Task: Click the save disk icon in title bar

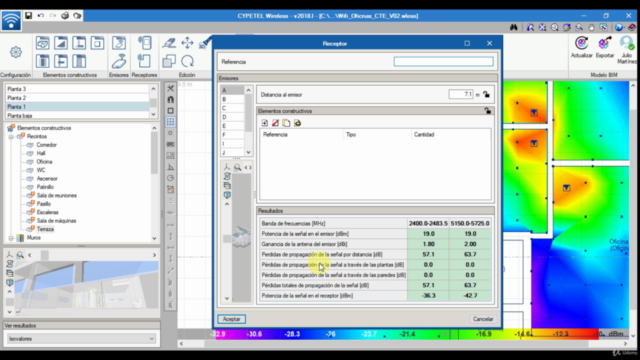Action: coord(28,16)
